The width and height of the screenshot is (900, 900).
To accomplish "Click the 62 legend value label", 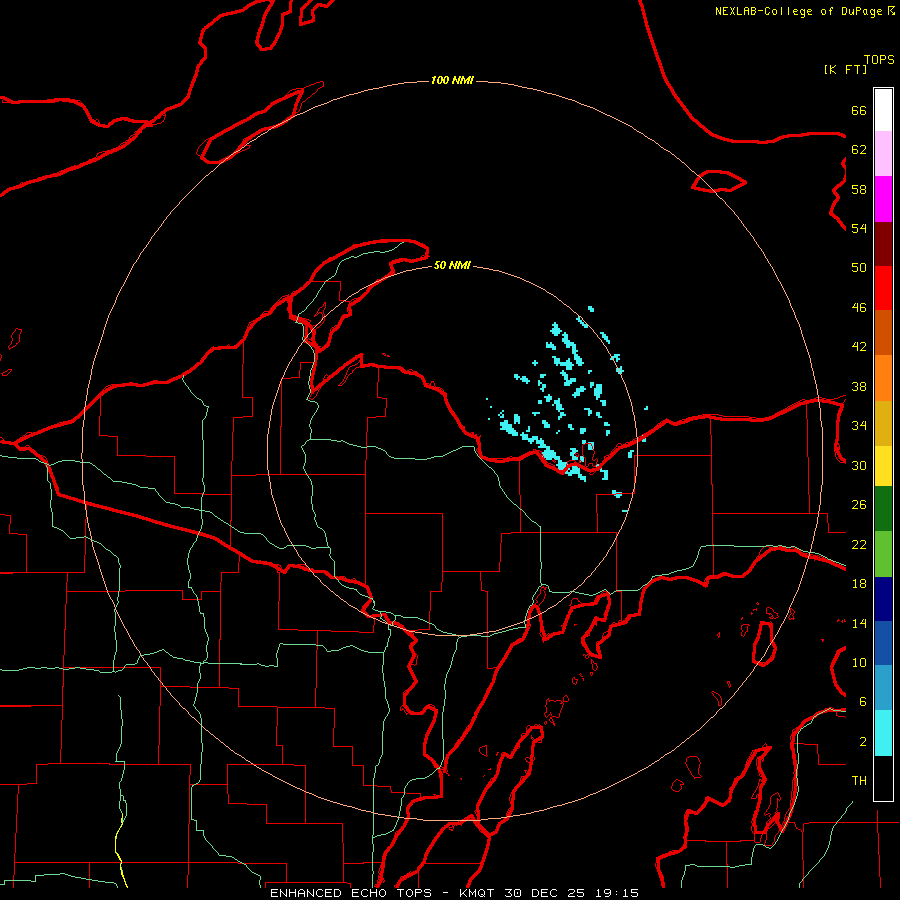I will tap(859, 150).
